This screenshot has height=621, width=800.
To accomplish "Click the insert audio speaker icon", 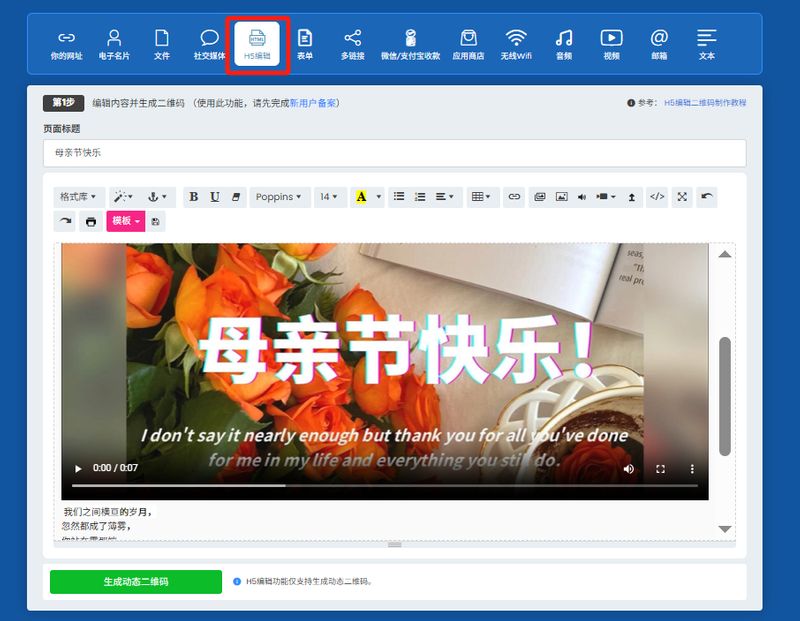I will click(582, 197).
